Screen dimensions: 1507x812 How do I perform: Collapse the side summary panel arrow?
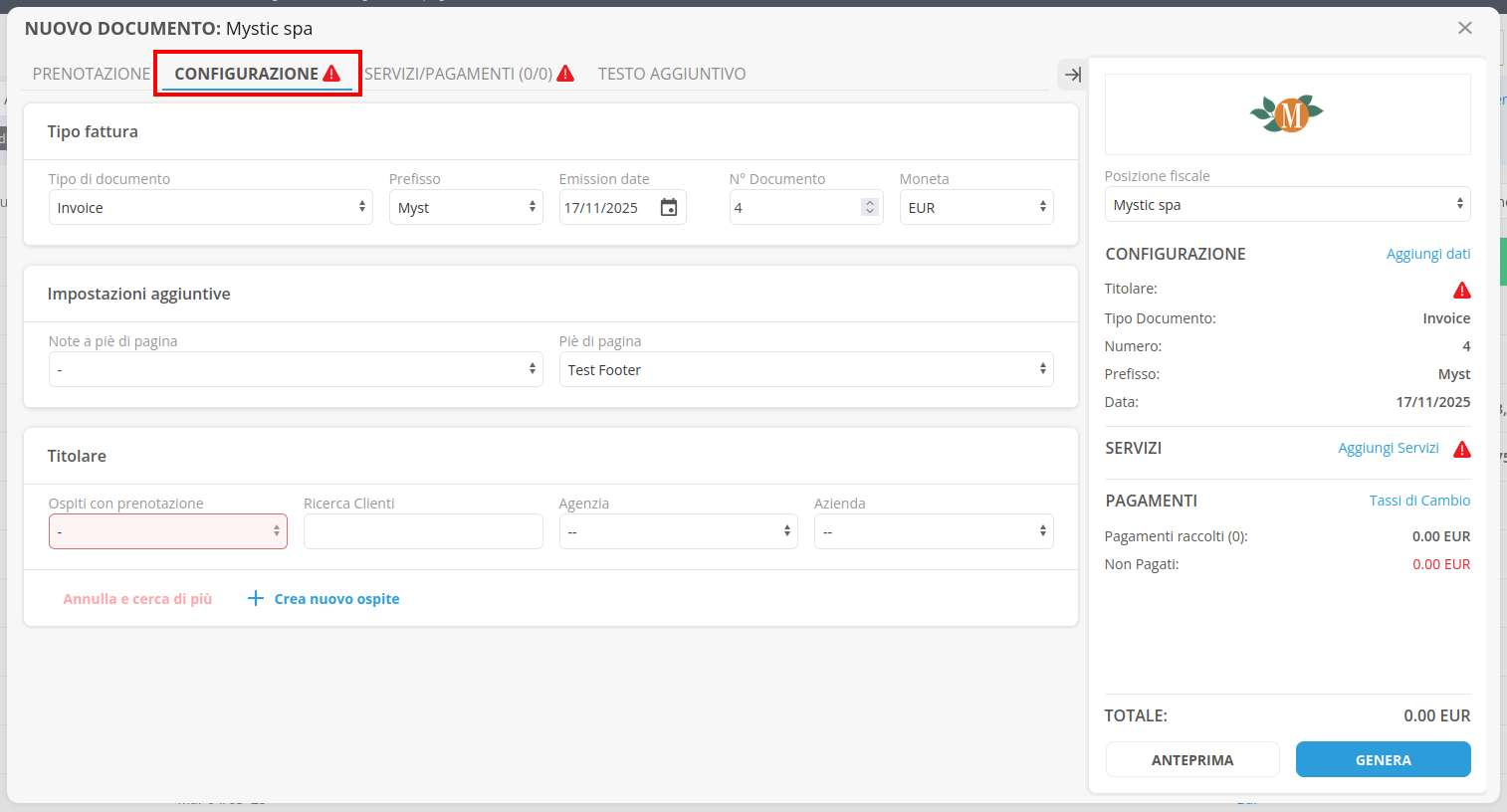point(1072,75)
